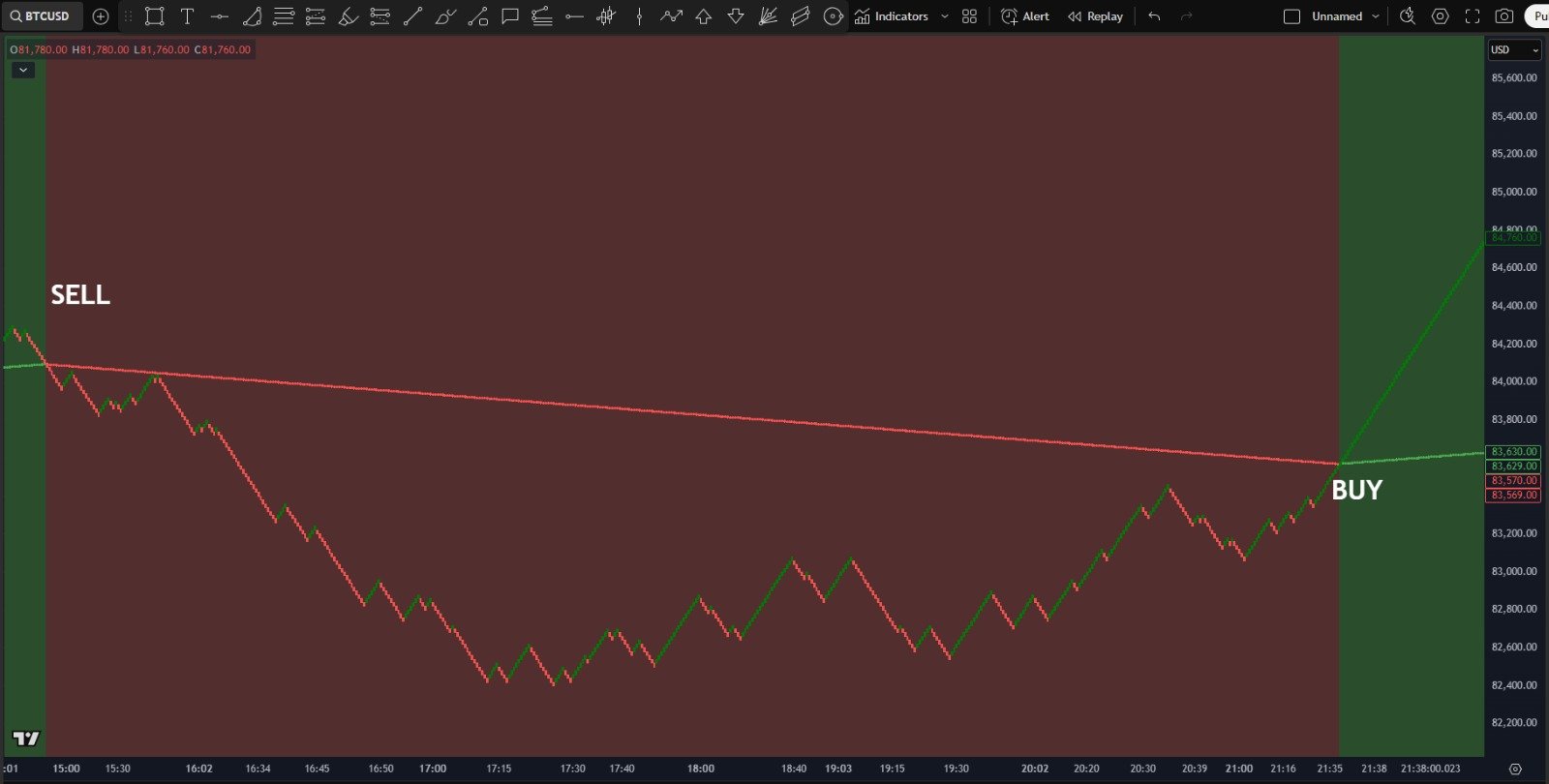Open indicator templates grid

pyautogui.click(x=970, y=16)
